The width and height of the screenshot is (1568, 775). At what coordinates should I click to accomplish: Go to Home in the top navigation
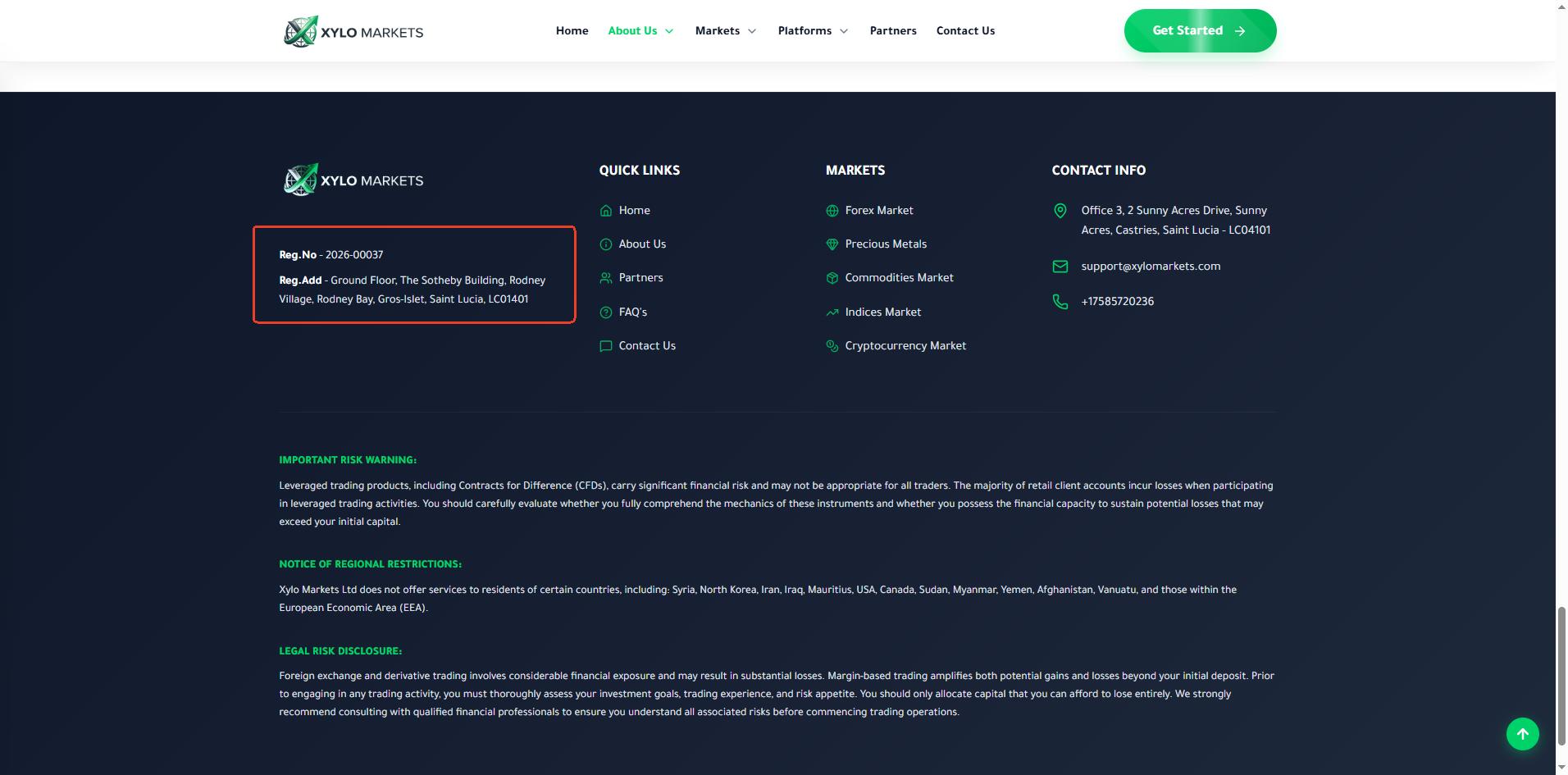tap(572, 31)
